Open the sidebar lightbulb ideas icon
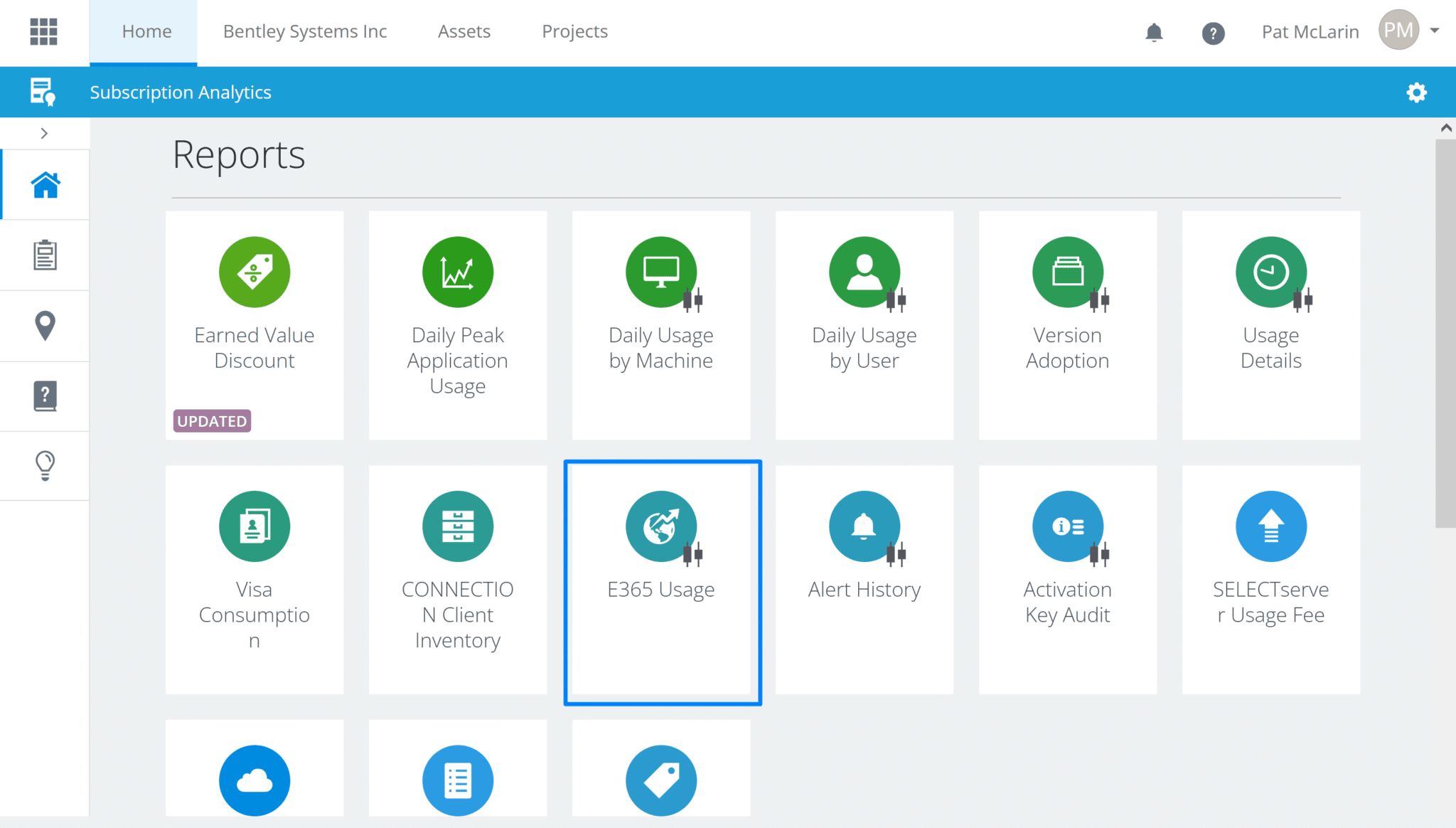The image size is (1456, 828). 45,466
